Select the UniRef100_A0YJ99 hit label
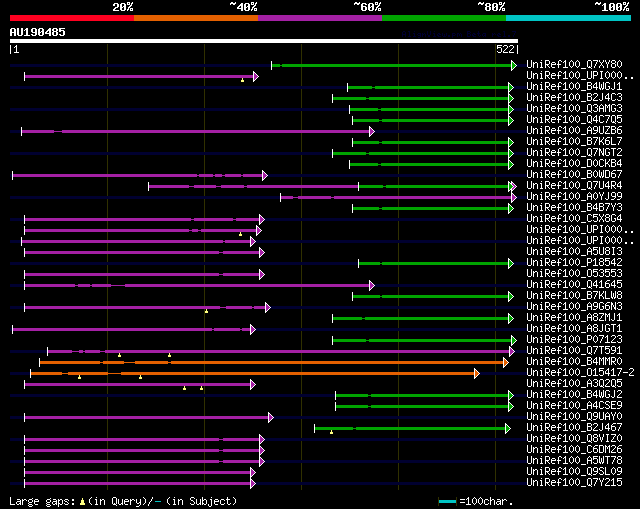Image resolution: width=640 pixels, height=509 pixels. click(574, 197)
